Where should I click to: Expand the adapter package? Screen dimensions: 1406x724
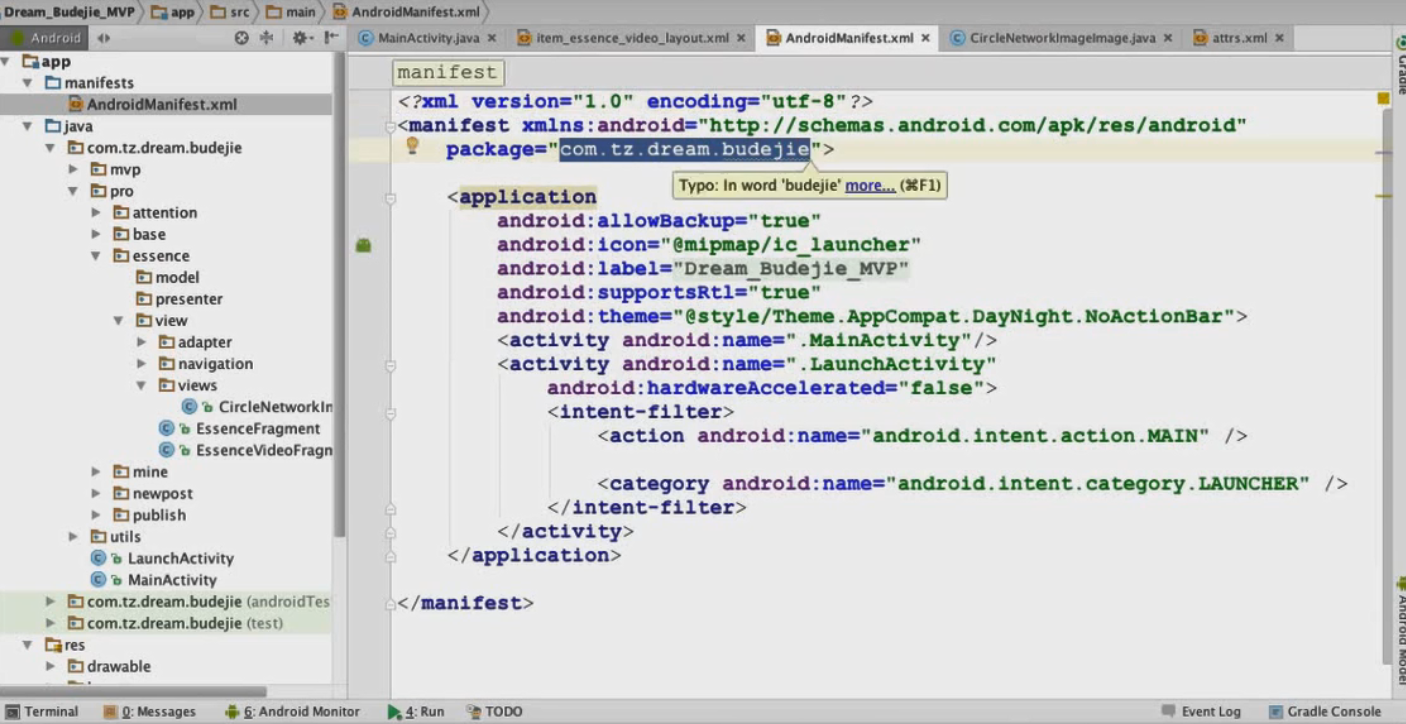(x=141, y=342)
